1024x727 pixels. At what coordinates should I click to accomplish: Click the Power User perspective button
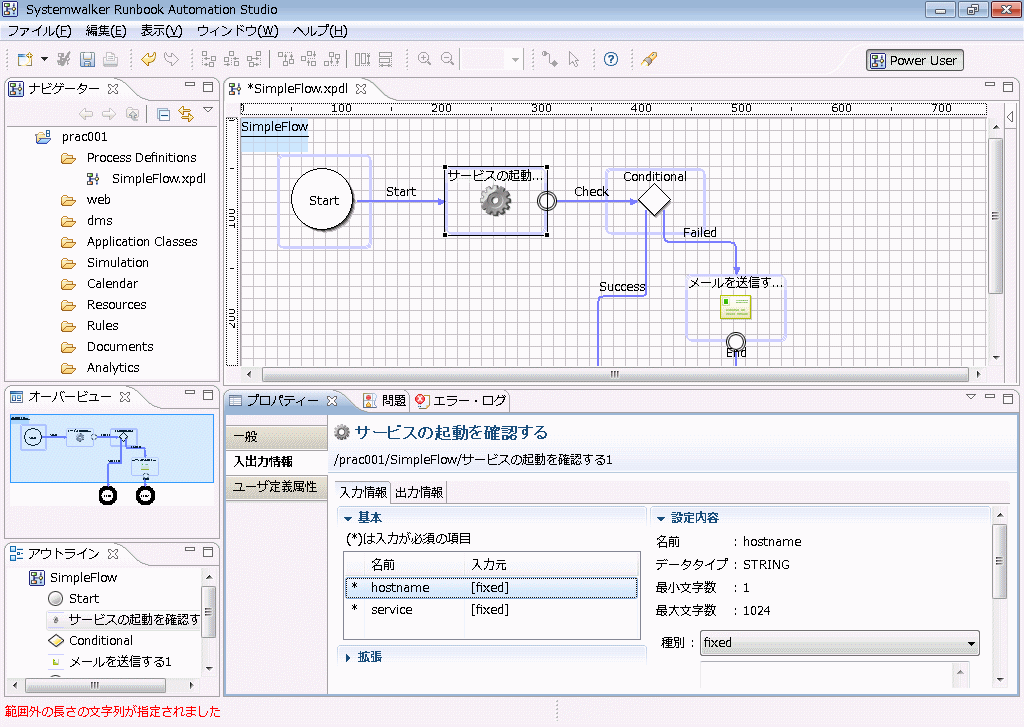tap(914, 61)
